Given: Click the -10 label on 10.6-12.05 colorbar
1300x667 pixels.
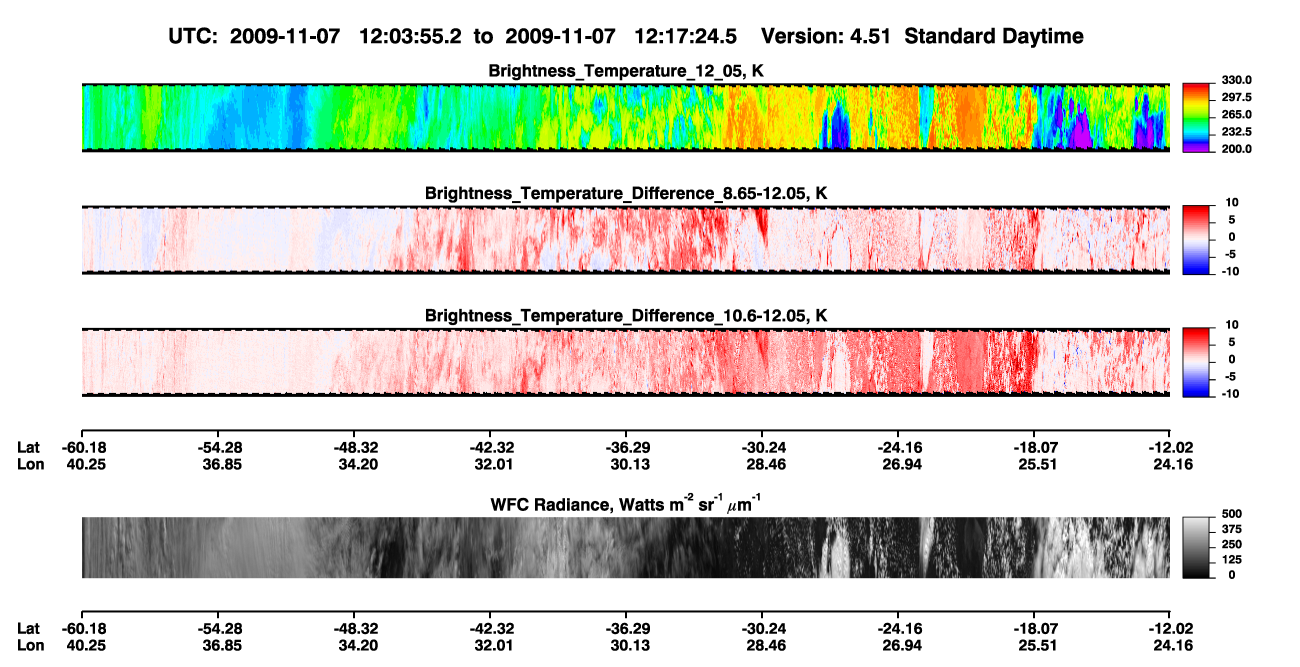Looking at the screenshot, I should click(1229, 394).
